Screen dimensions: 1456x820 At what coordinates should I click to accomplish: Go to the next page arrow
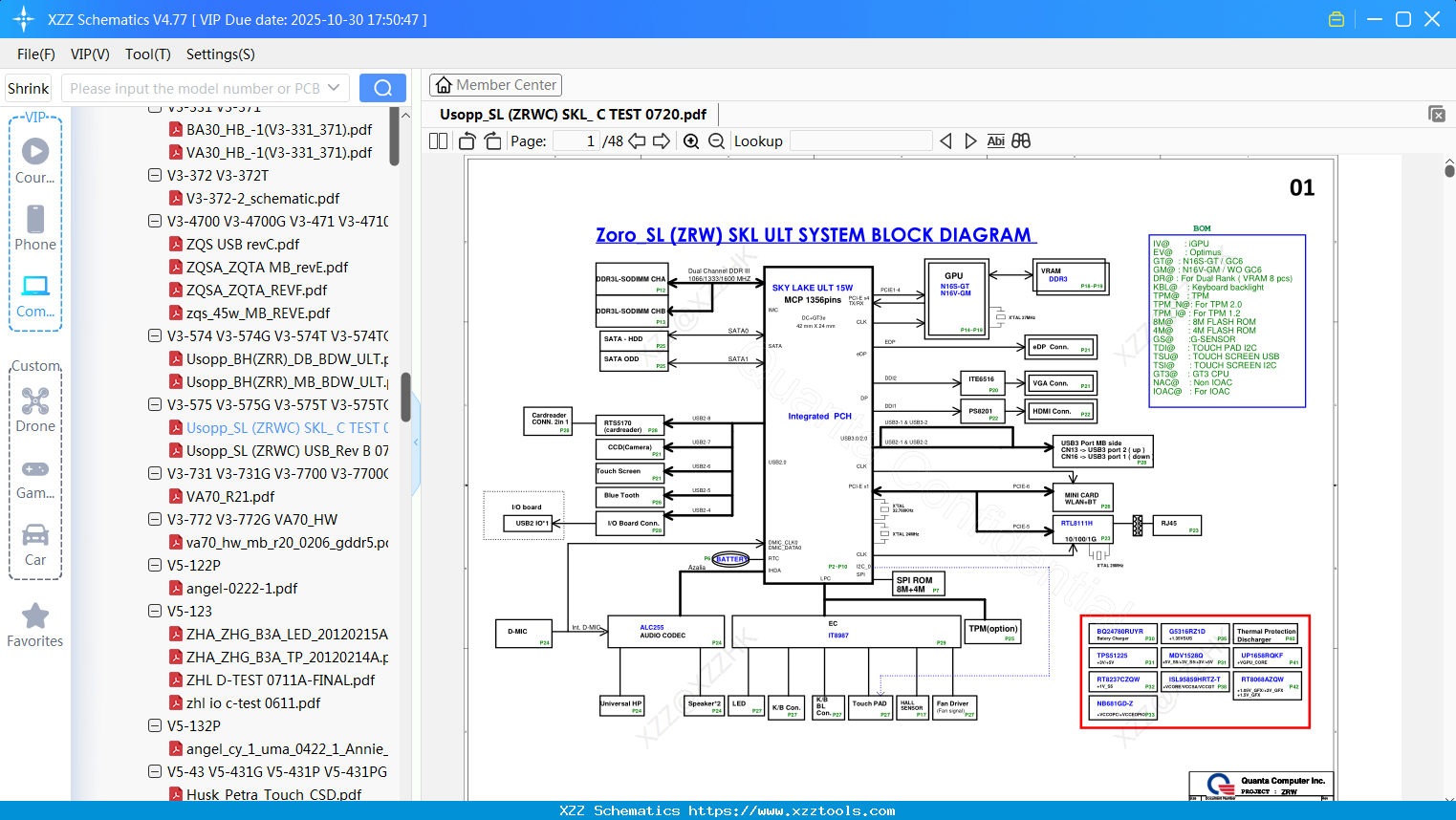tap(662, 141)
